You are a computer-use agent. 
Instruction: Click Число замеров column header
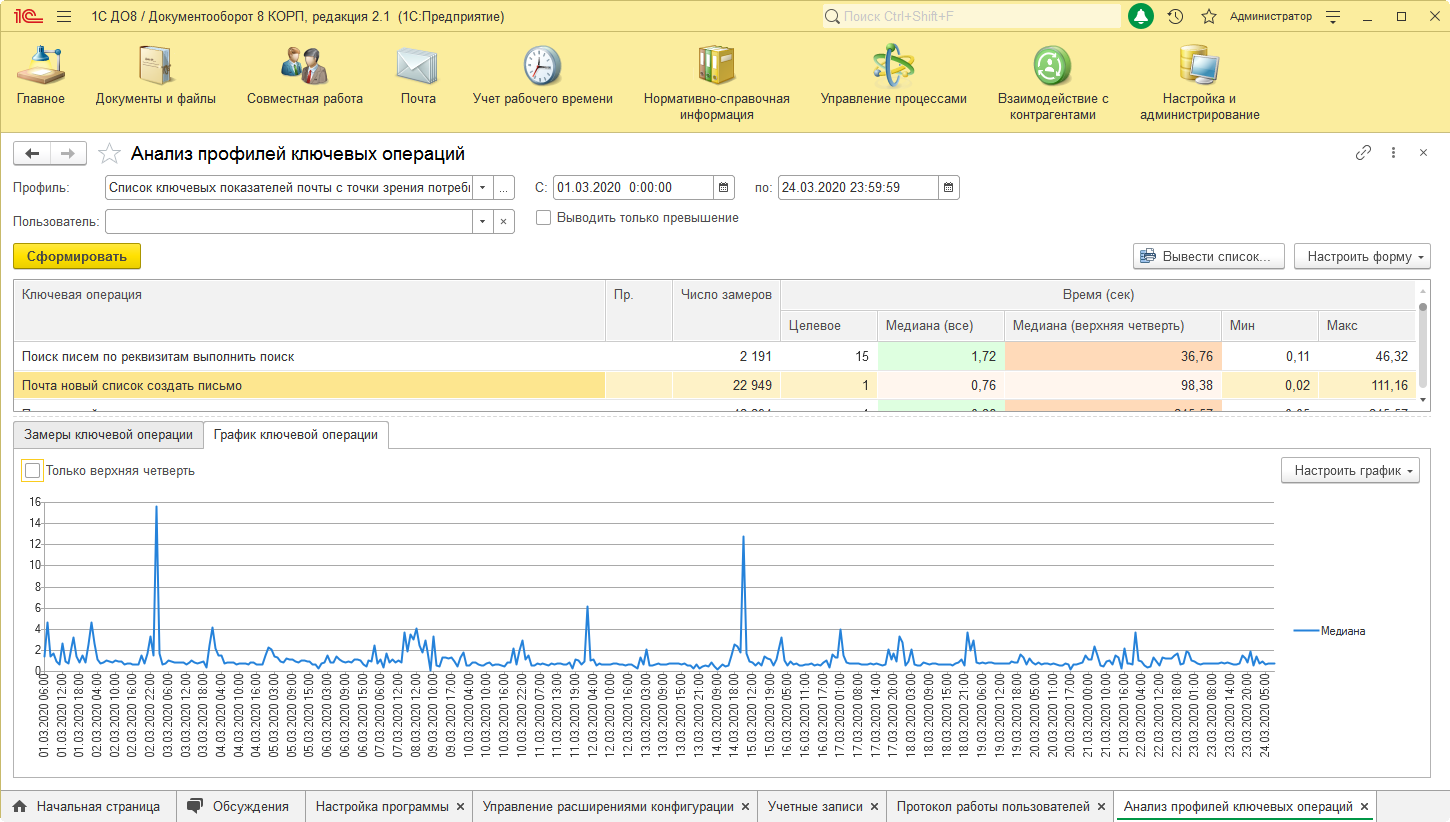point(726,311)
